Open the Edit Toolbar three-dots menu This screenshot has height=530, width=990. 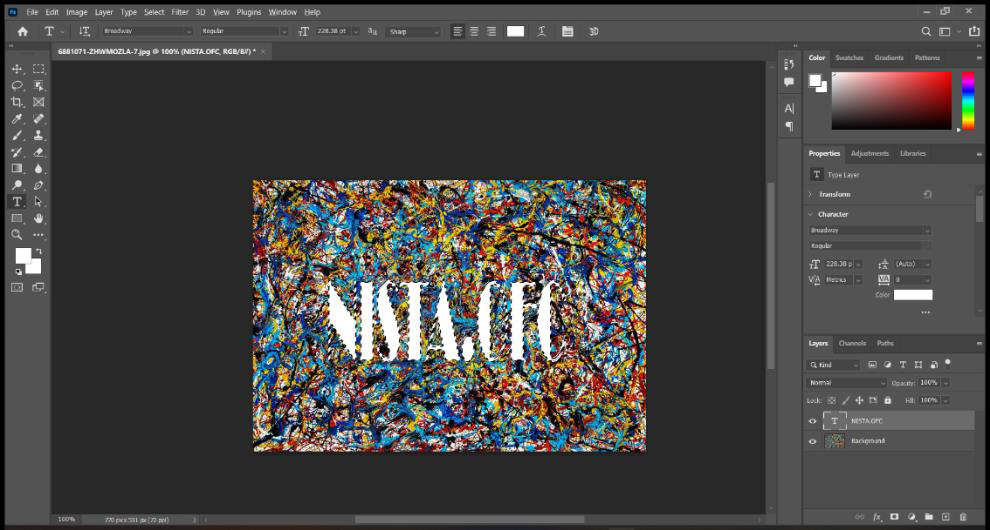pyautogui.click(x=39, y=234)
